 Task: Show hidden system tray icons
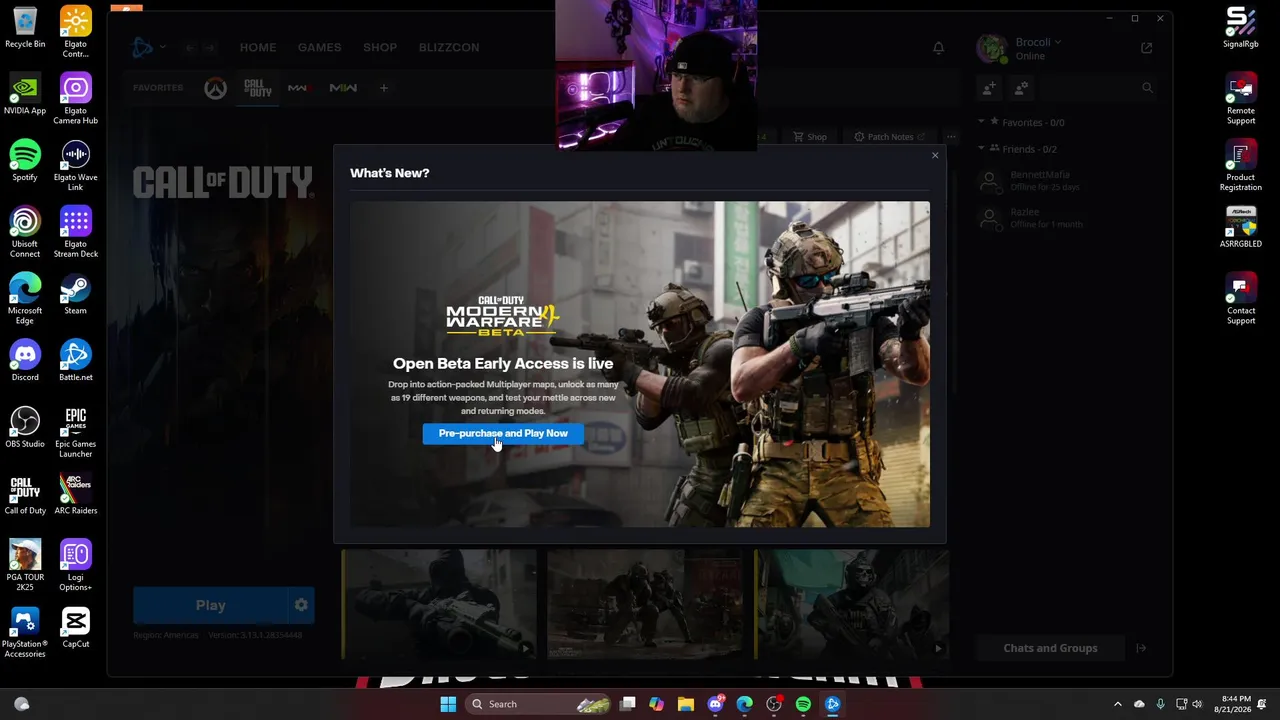[1118, 704]
